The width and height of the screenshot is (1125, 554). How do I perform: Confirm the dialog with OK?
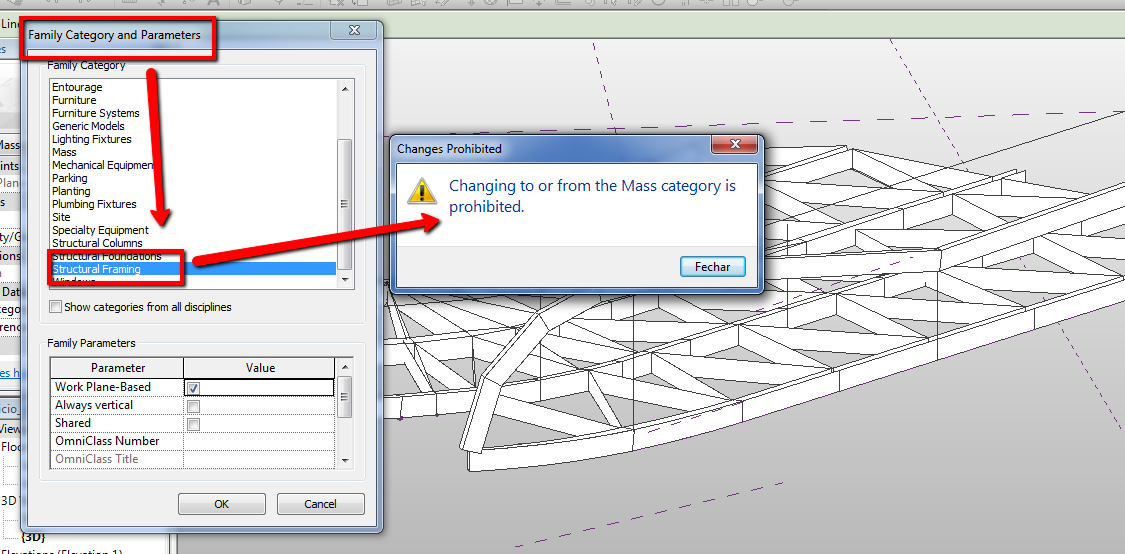click(222, 504)
